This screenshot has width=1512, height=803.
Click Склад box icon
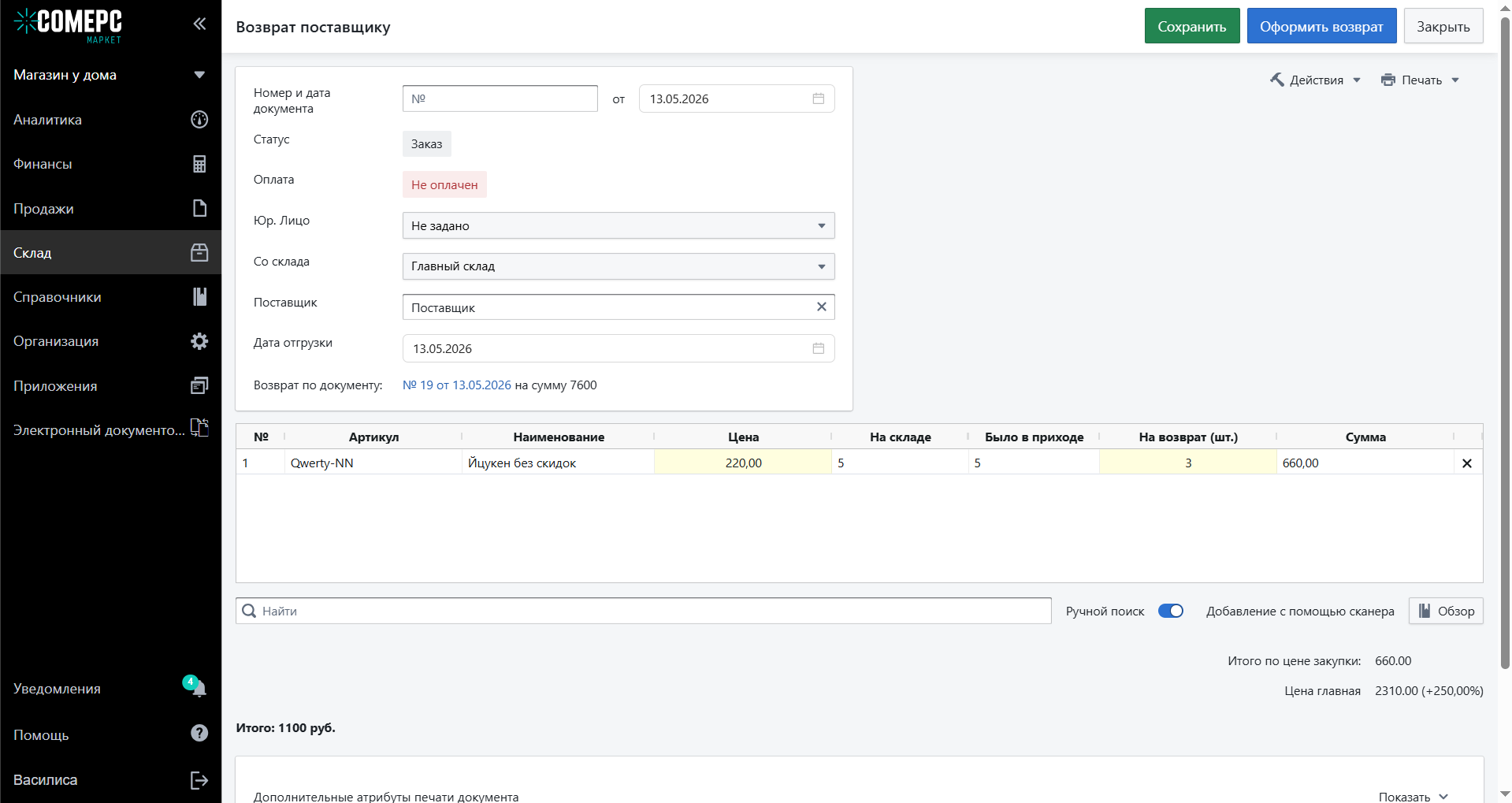click(199, 252)
